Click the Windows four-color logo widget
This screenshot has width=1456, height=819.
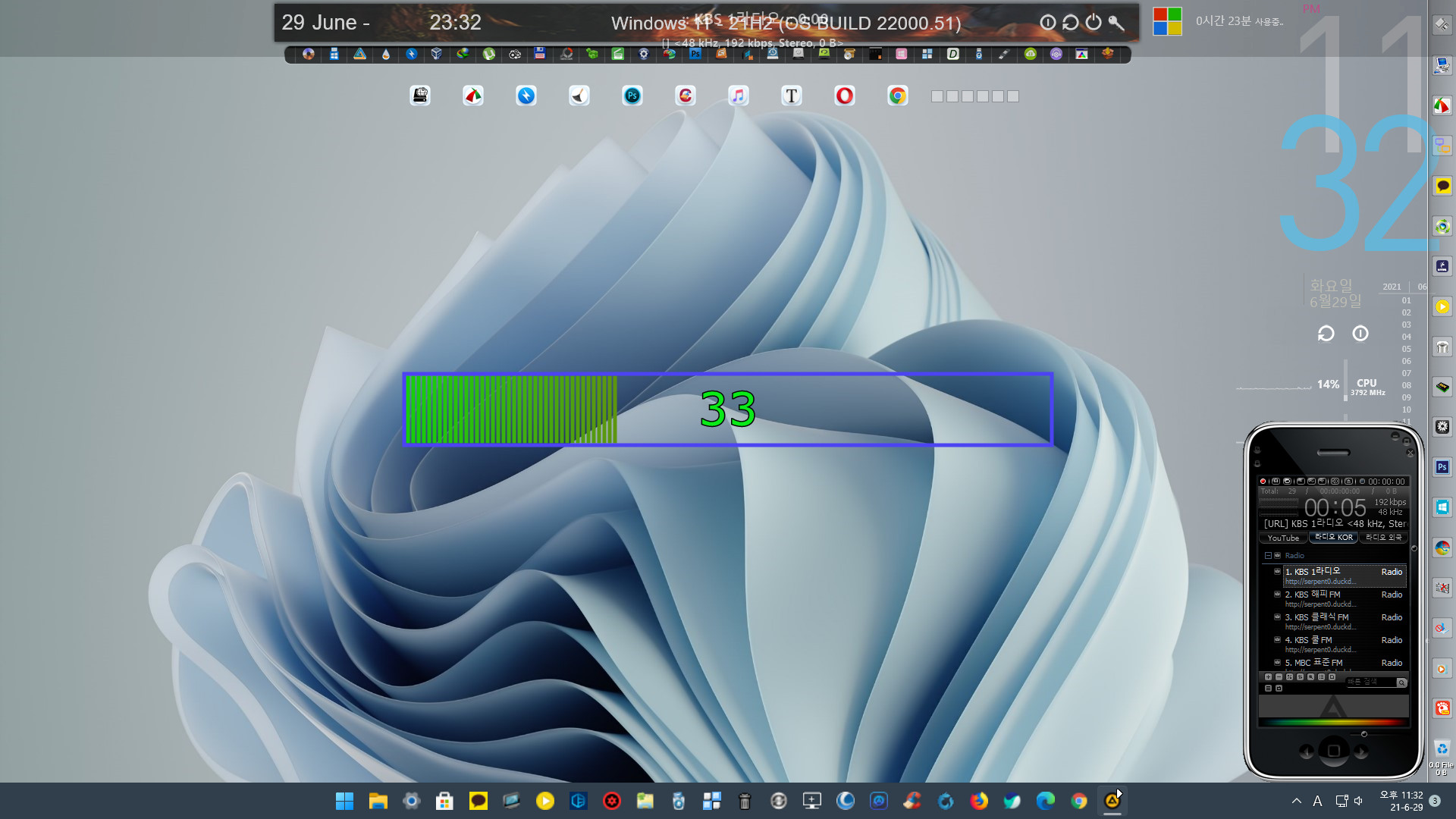[x=1167, y=21]
